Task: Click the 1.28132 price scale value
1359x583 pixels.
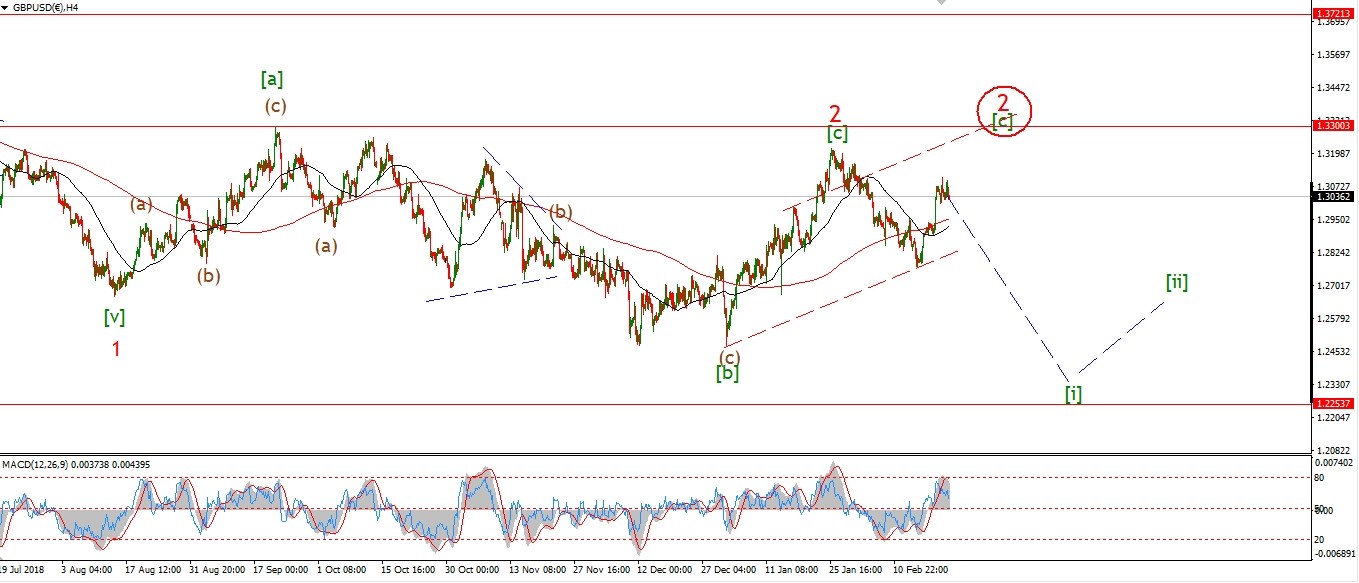Action: pyautogui.click(x=1334, y=253)
